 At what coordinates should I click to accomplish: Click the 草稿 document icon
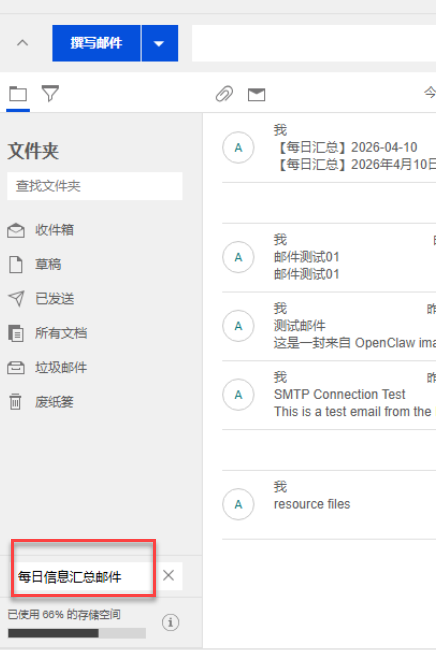pyautogui.click(x=16, y=264)
